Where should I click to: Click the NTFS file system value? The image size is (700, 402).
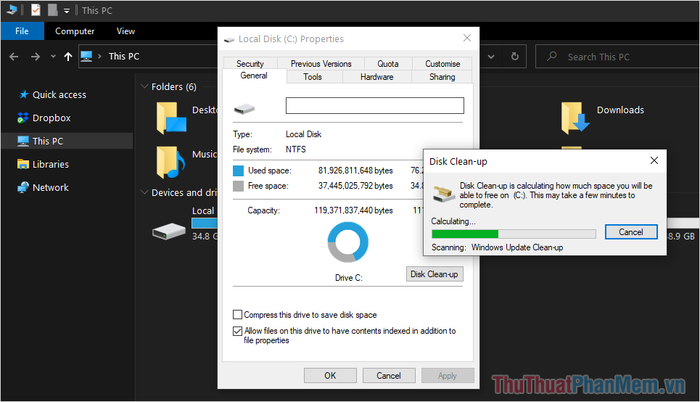[296, 149]
